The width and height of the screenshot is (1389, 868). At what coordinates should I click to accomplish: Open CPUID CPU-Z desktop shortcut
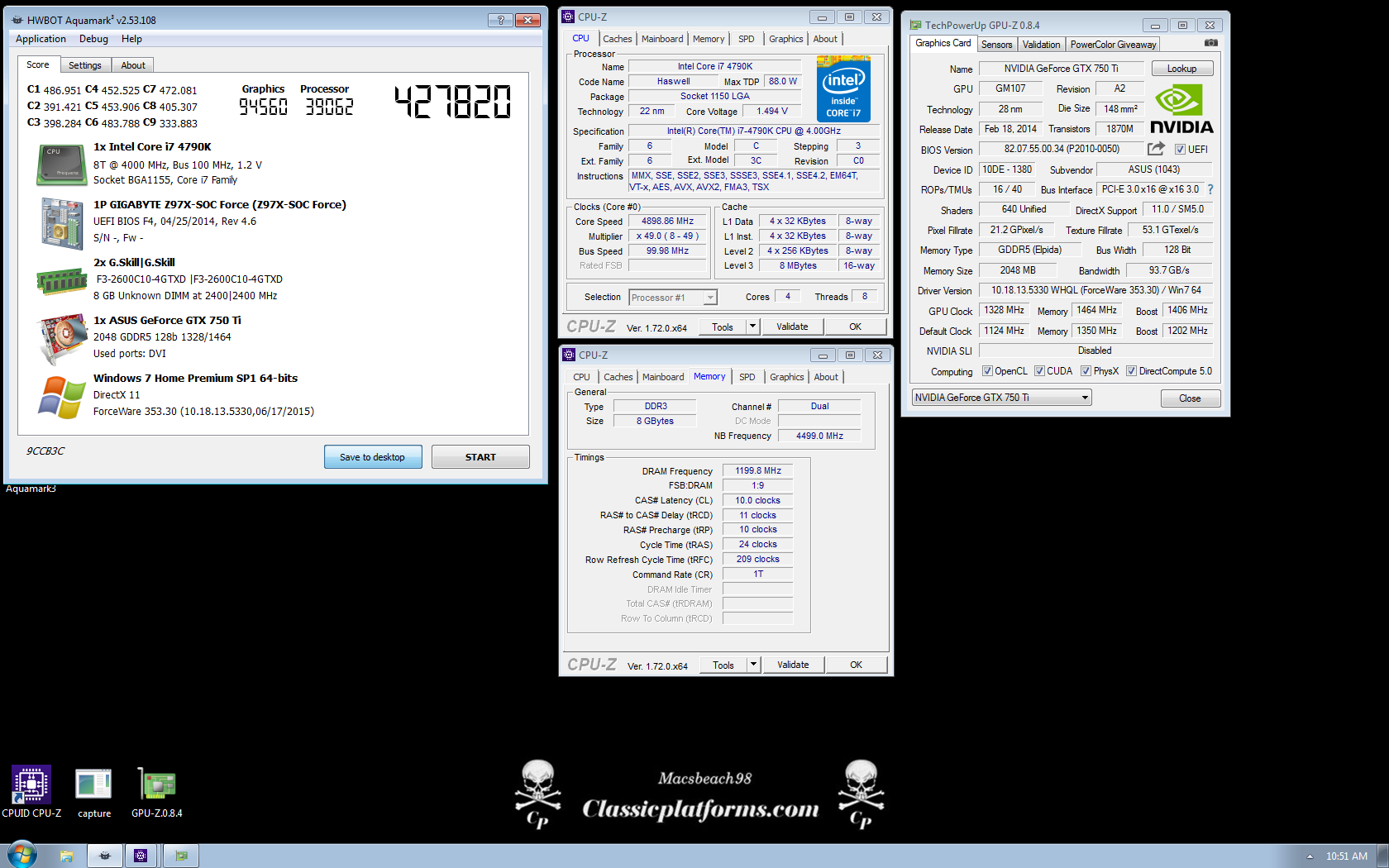click(31, 792)
